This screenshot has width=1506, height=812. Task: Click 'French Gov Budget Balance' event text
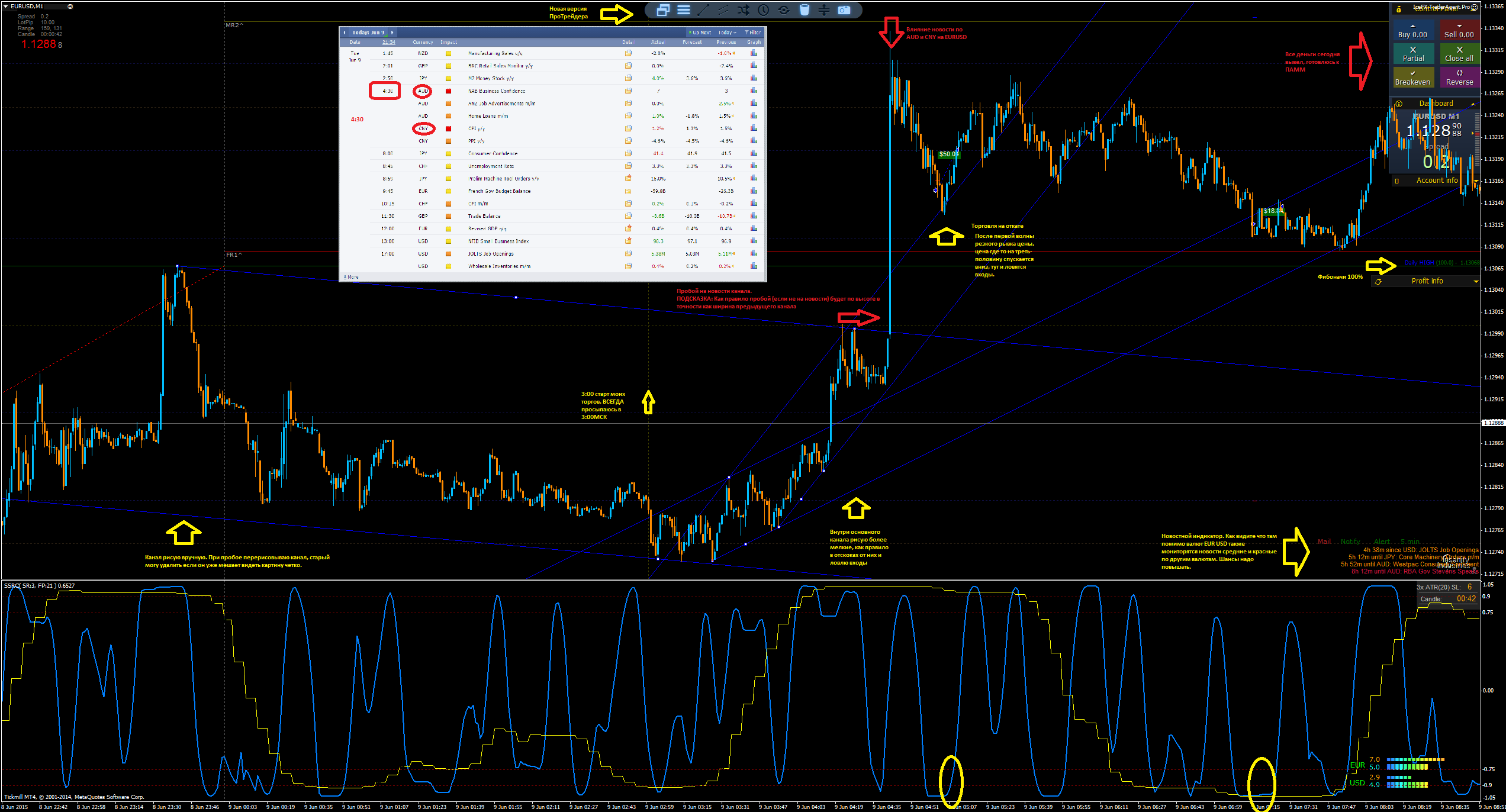(x=499, y=191)
